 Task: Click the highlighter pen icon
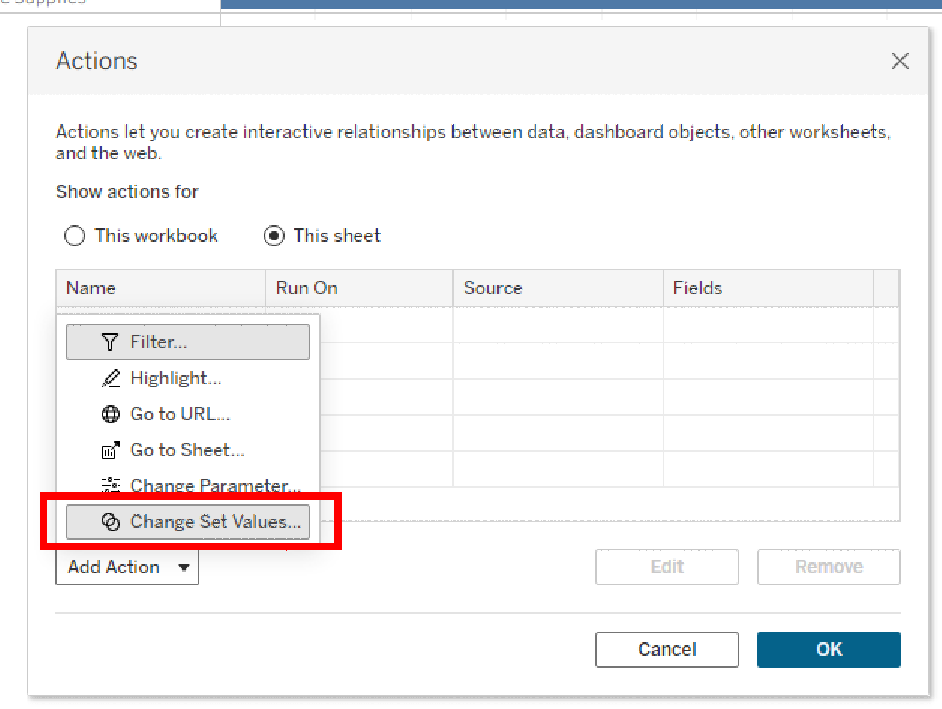[x=111, y=378]
